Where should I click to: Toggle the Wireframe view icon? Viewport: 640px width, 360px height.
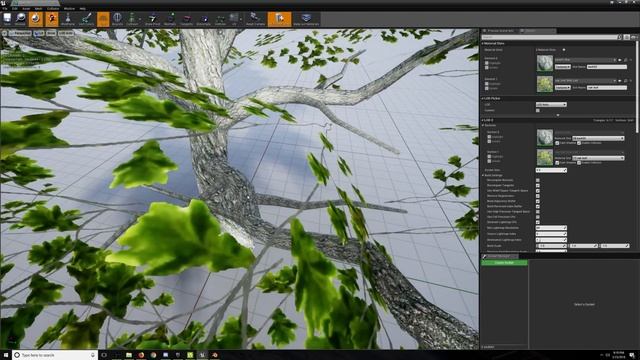68,19
